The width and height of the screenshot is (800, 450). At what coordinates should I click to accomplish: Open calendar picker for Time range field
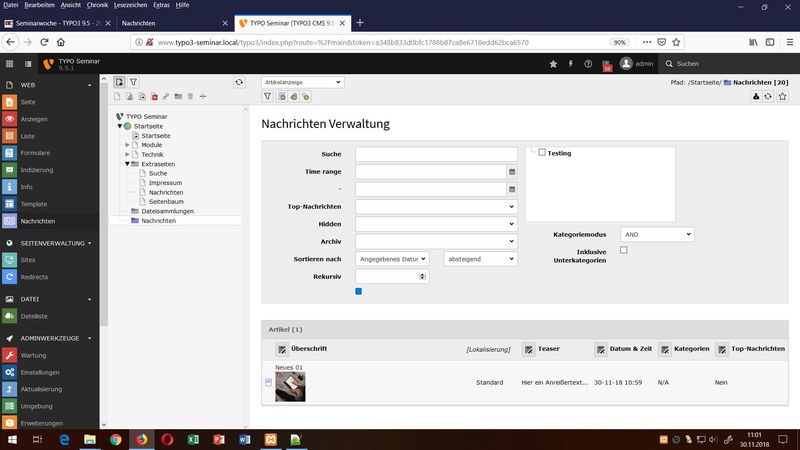511,171
